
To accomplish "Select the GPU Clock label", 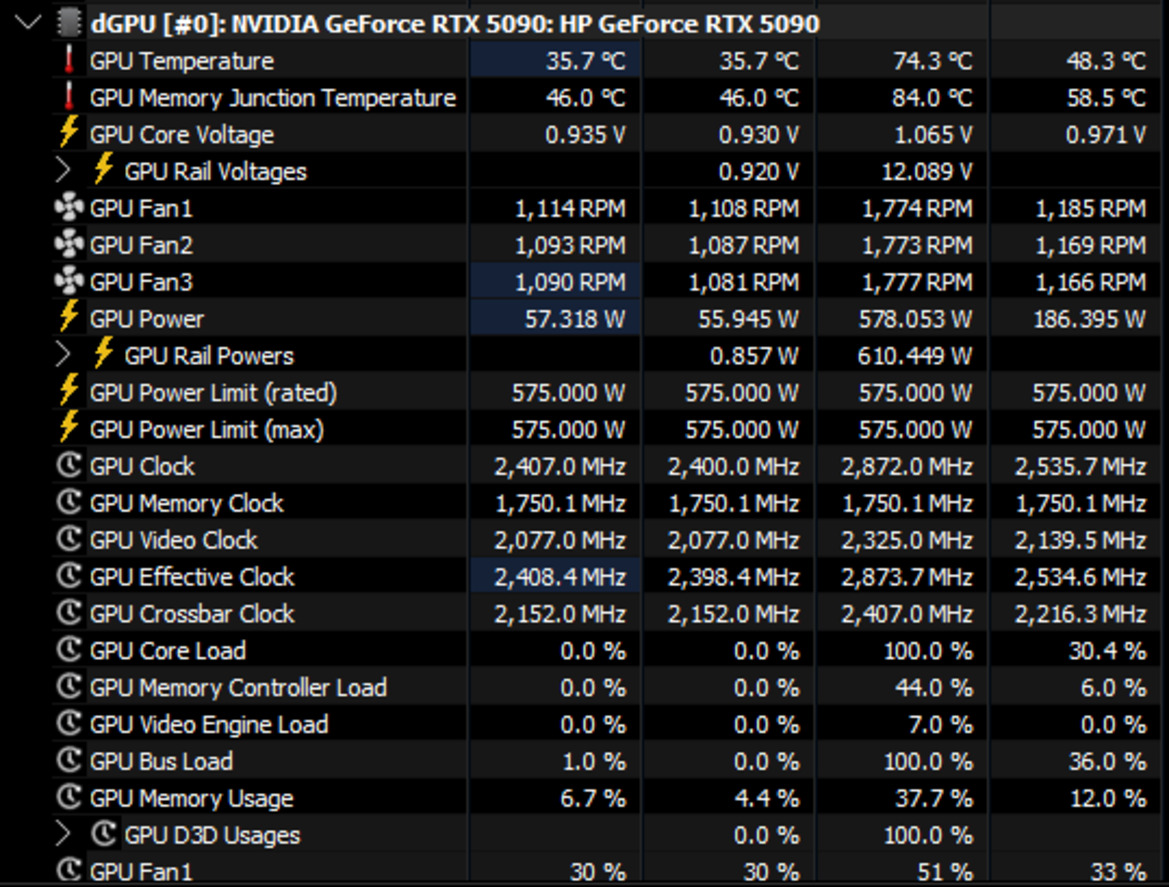I will 142,467.
